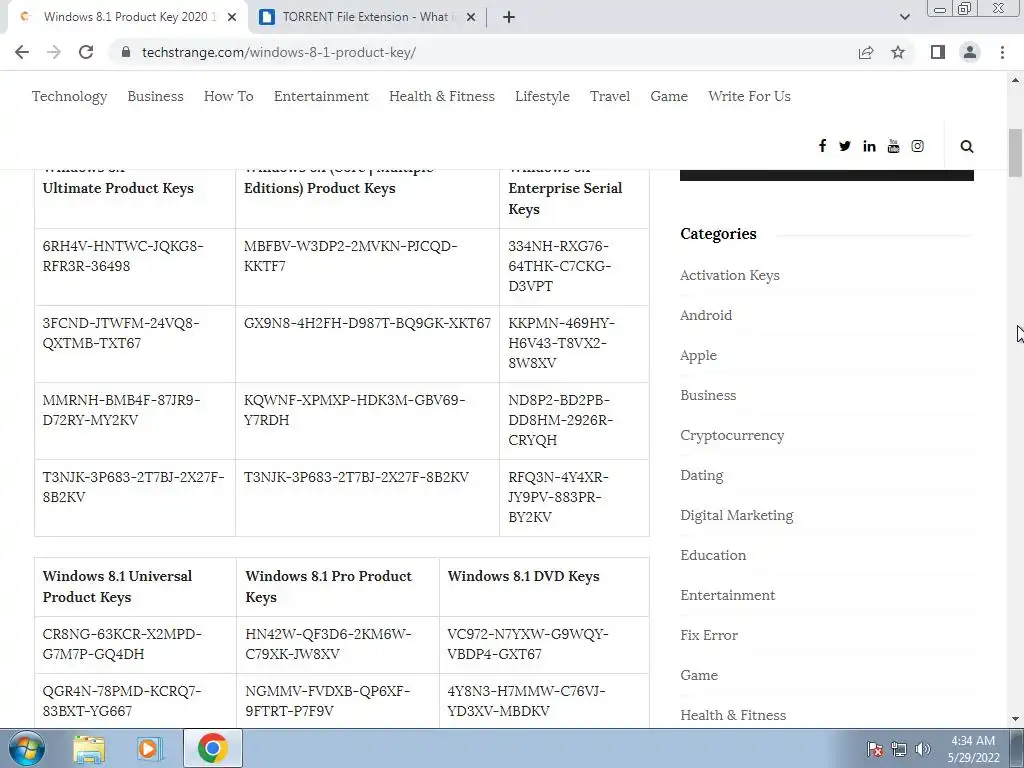Open the Technology menu
The image size is (1024, 768).
coord(69,96)
